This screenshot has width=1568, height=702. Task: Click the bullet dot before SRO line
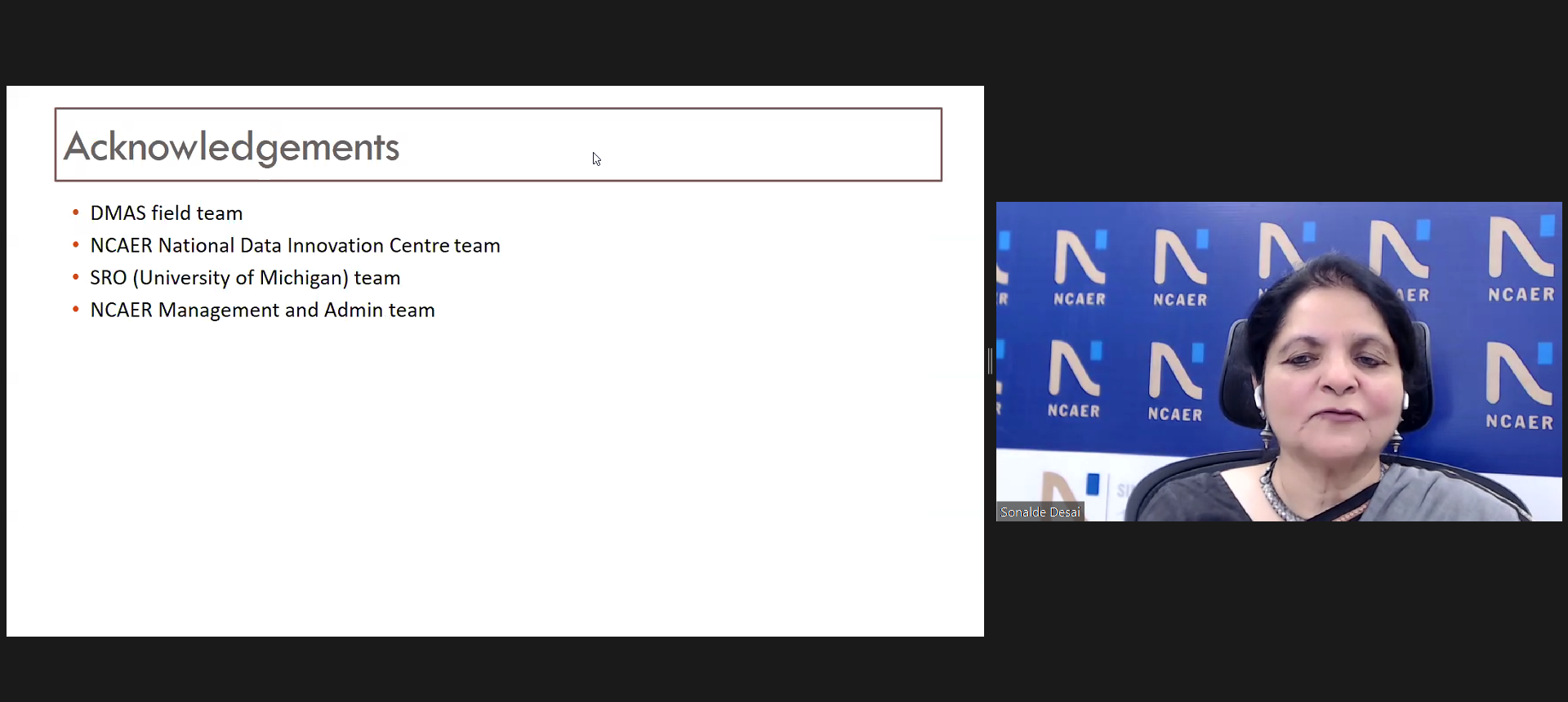click(x=76, y=278)
